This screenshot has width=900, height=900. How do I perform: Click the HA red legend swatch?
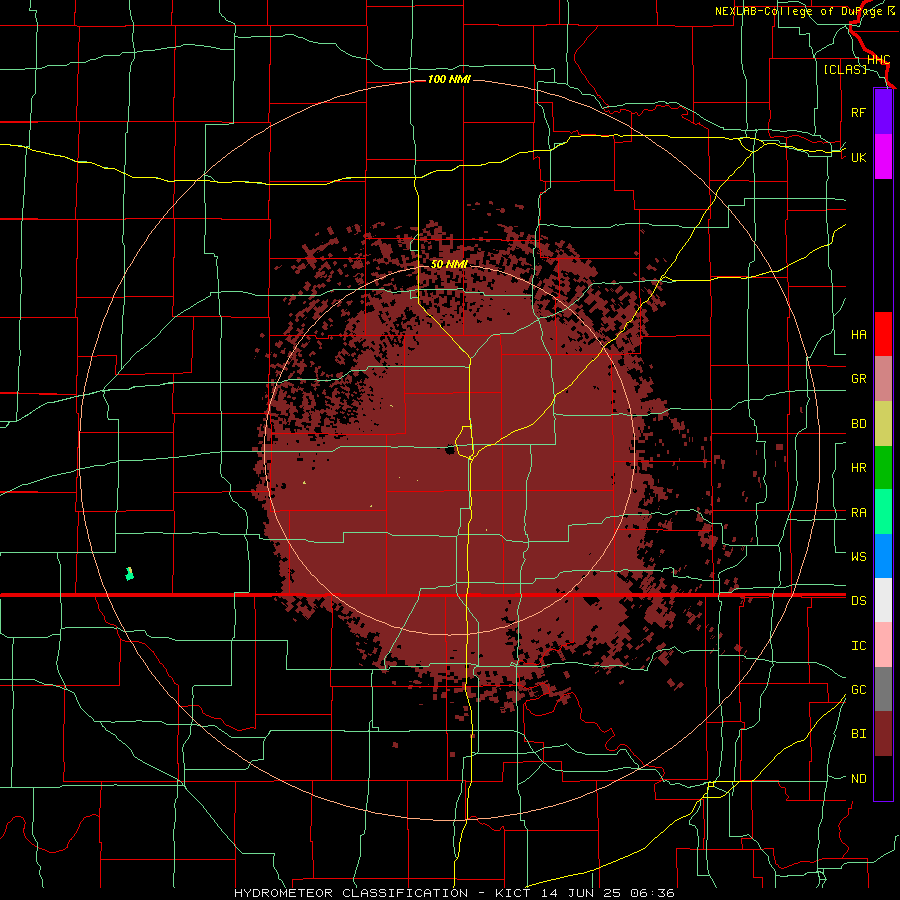point(883,334)
